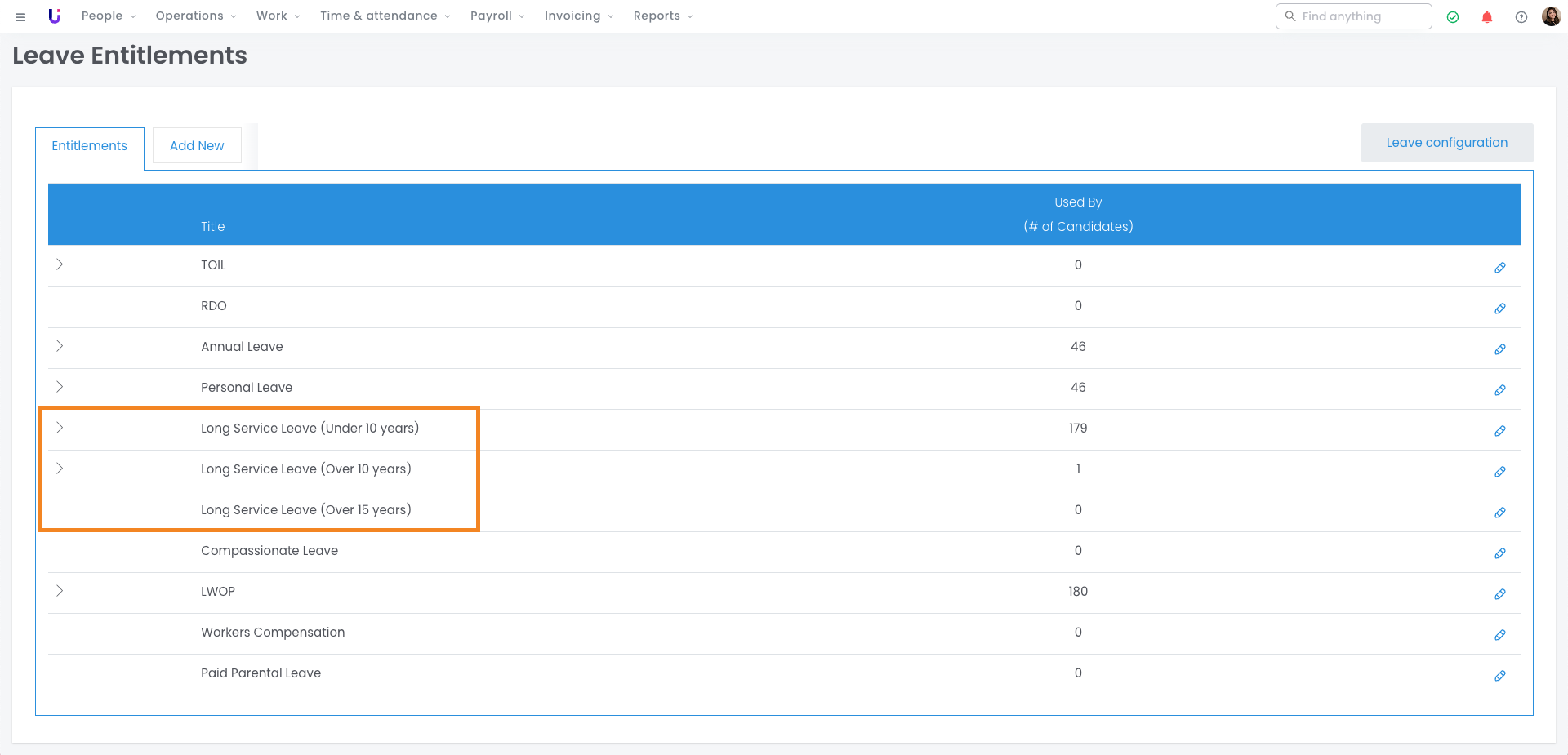The image size is (1568, 755).
Task: Expand the TOIL row
Action: pyautogui.click(x=60, y=264)
